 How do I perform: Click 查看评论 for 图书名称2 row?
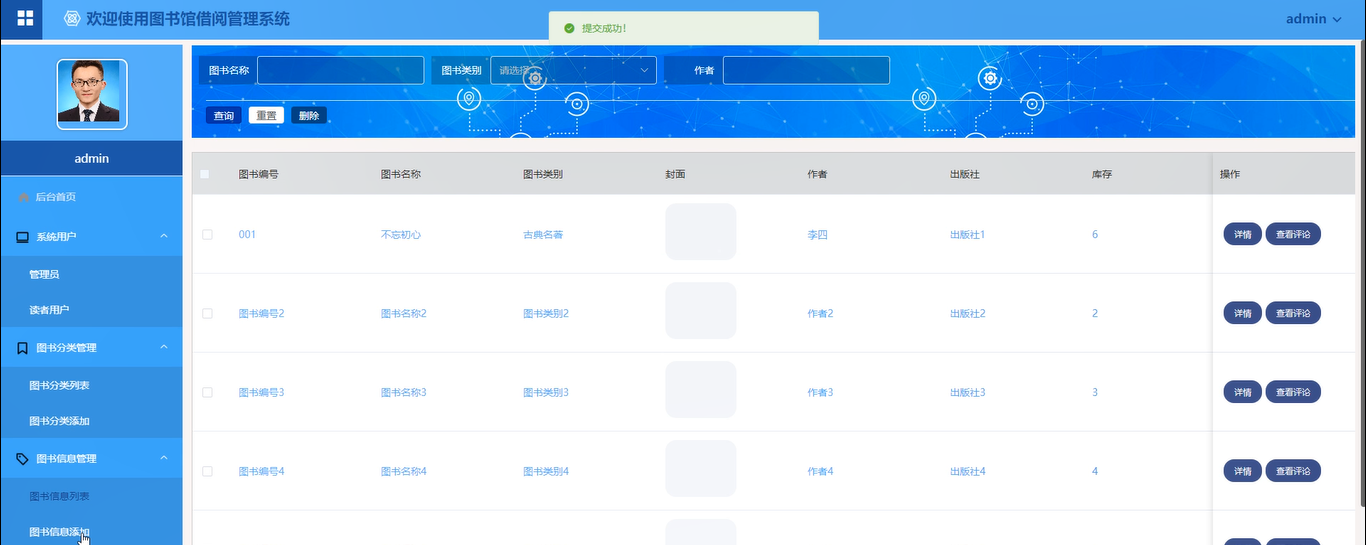click(x=1293, y=313)
